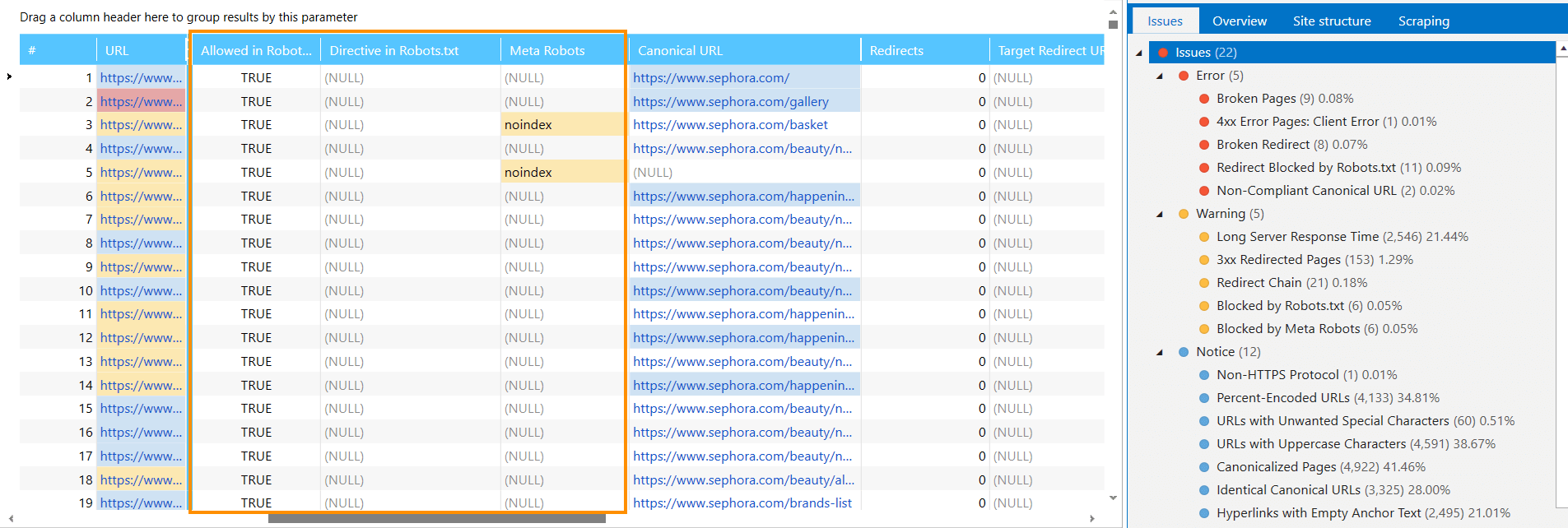
Task: Switch to the Scraping tab
Action: pyautogui.click(x=1423, y=21)
